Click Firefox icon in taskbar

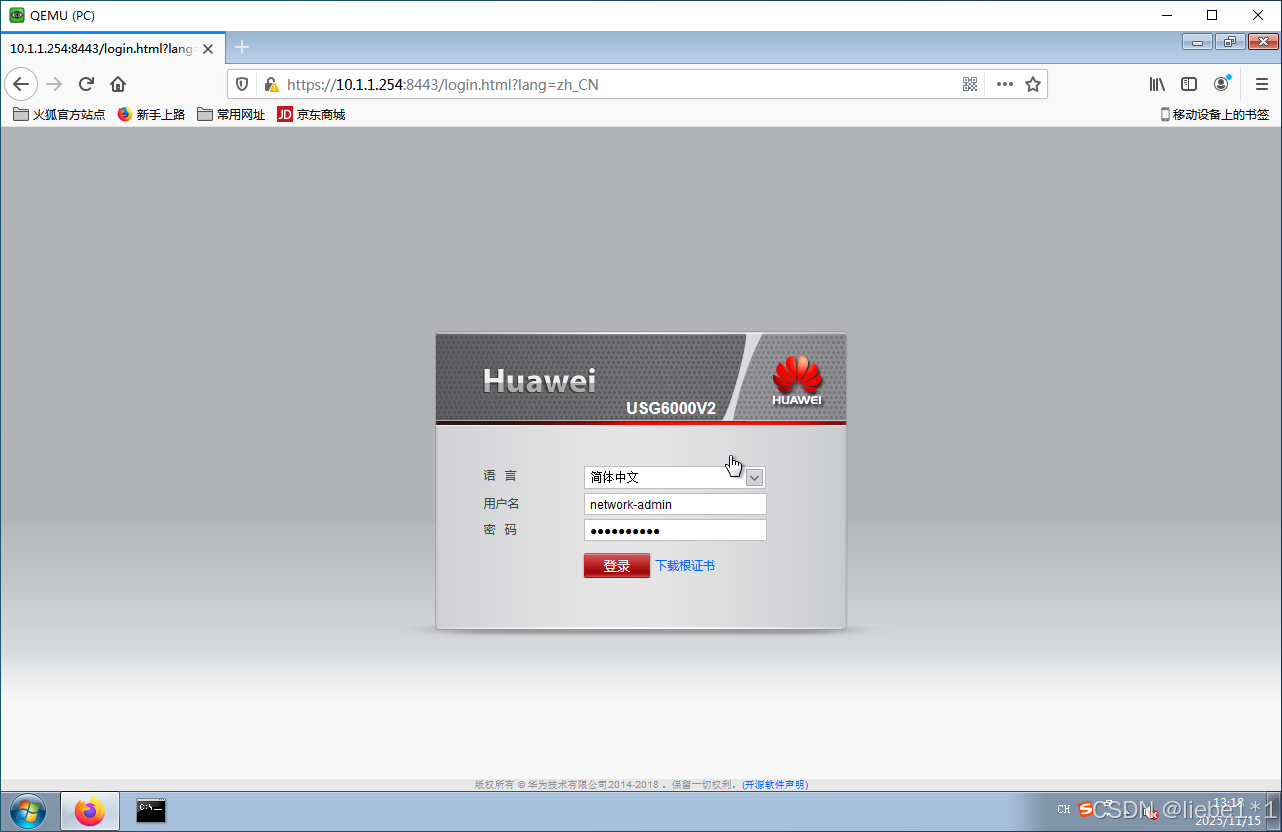[90, 811]
